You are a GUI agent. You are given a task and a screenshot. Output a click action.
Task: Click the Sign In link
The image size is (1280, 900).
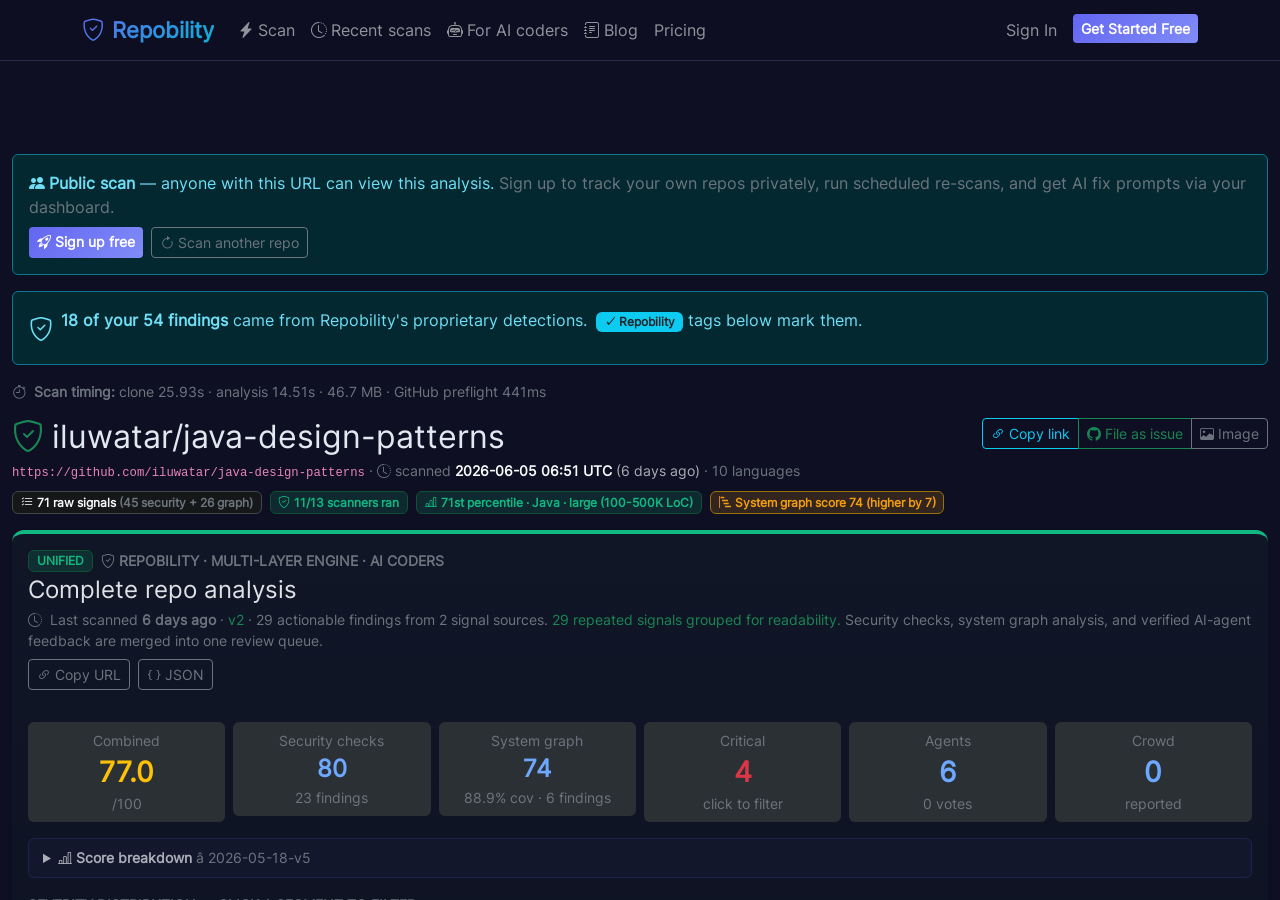[x=1031, y=30]
